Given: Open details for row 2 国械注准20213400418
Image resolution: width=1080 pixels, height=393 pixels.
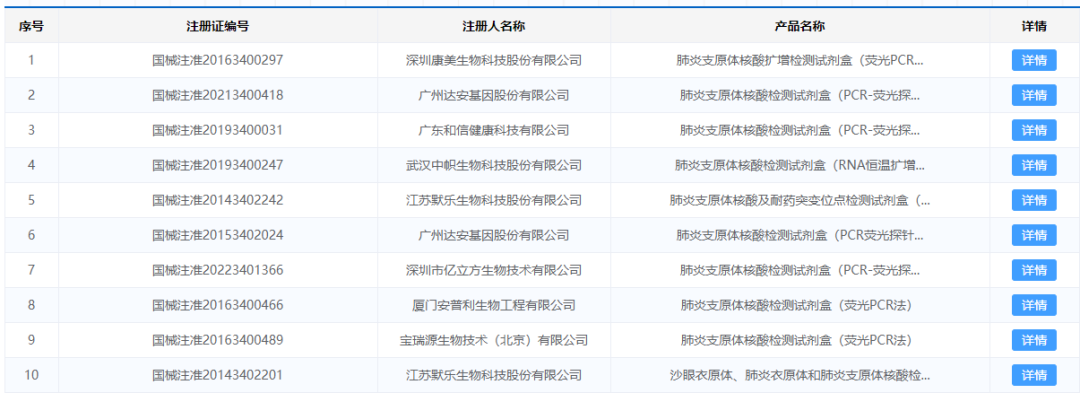Looking at the screenshot, I should click(x=1034, y=95).
